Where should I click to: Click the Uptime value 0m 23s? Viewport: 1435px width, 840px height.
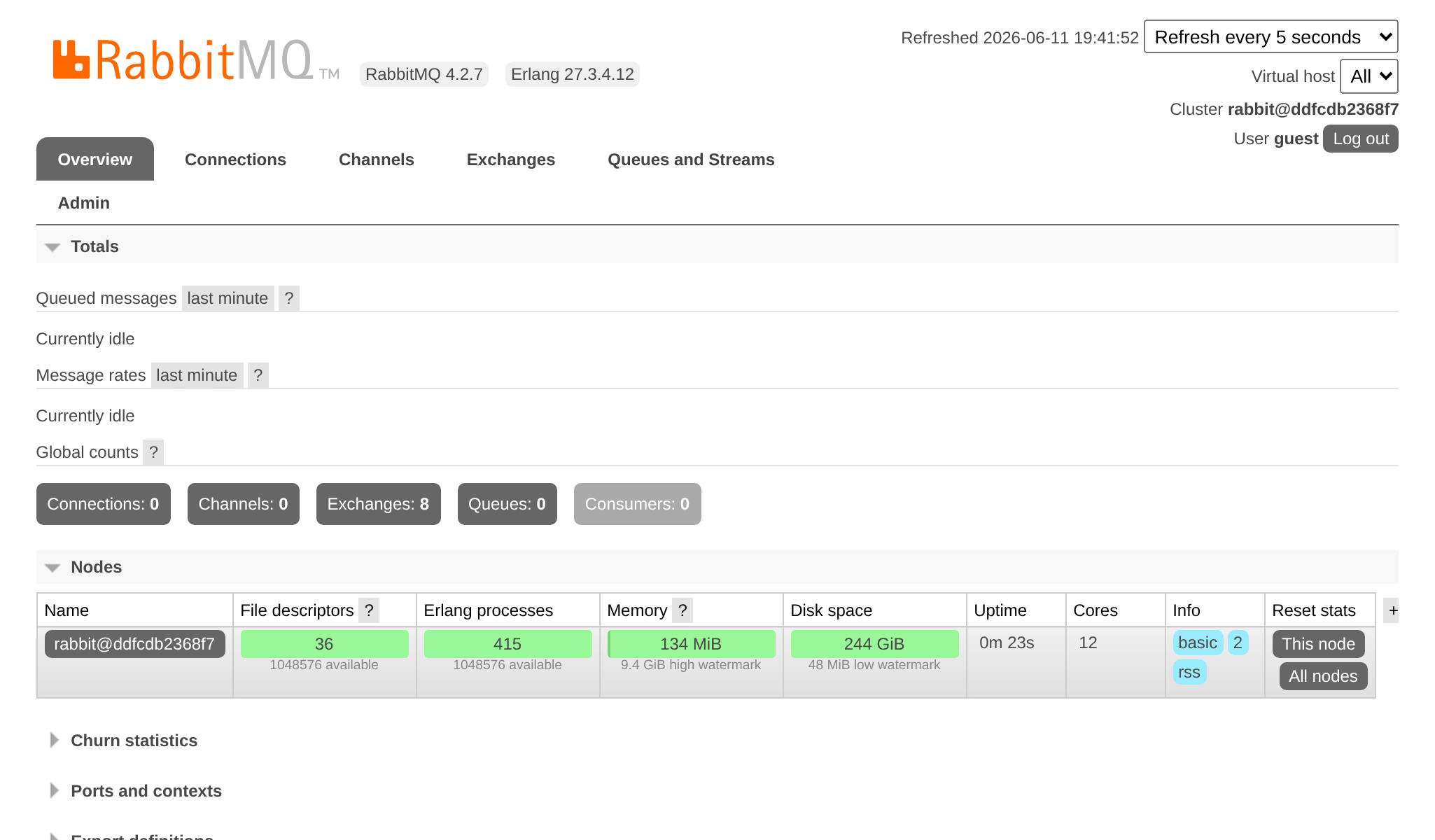[x=1007, y=643]
